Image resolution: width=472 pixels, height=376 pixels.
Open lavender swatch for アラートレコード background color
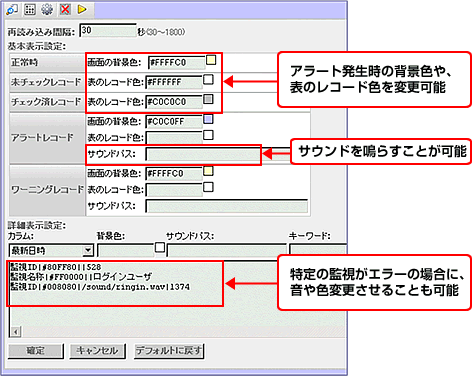click(x=208, y=119)
